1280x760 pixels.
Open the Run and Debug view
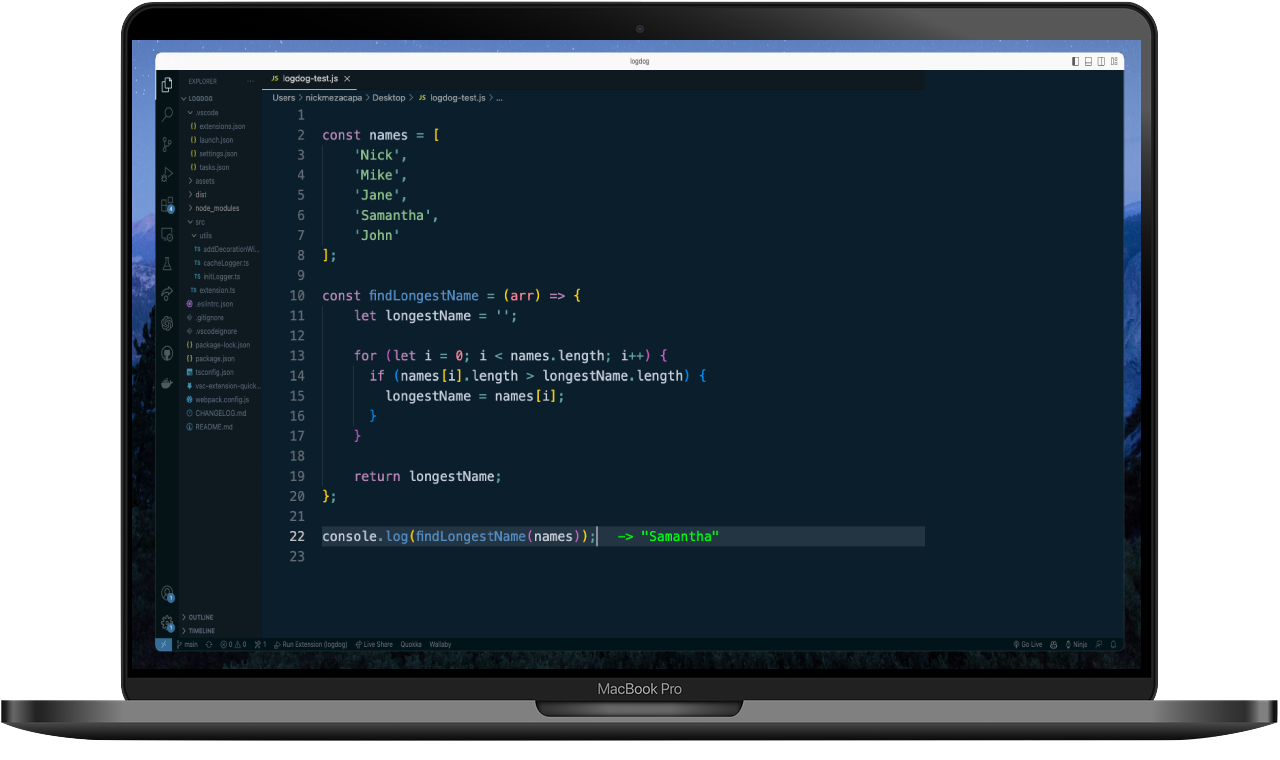coord(167,174)
